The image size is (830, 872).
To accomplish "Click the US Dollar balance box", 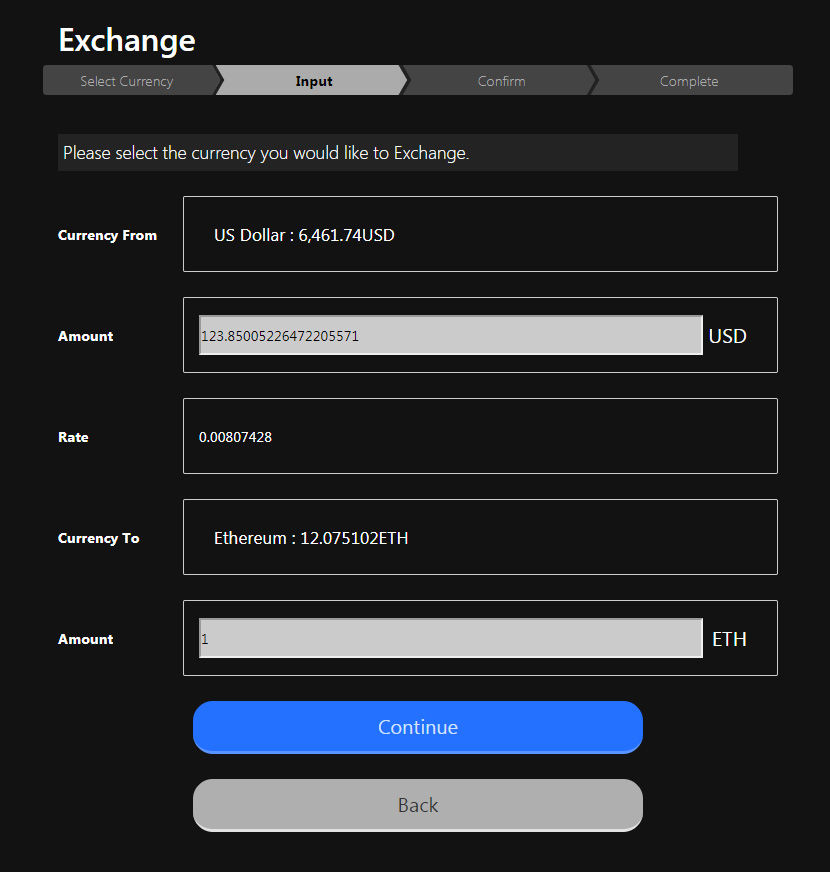I will click(480, 235).
